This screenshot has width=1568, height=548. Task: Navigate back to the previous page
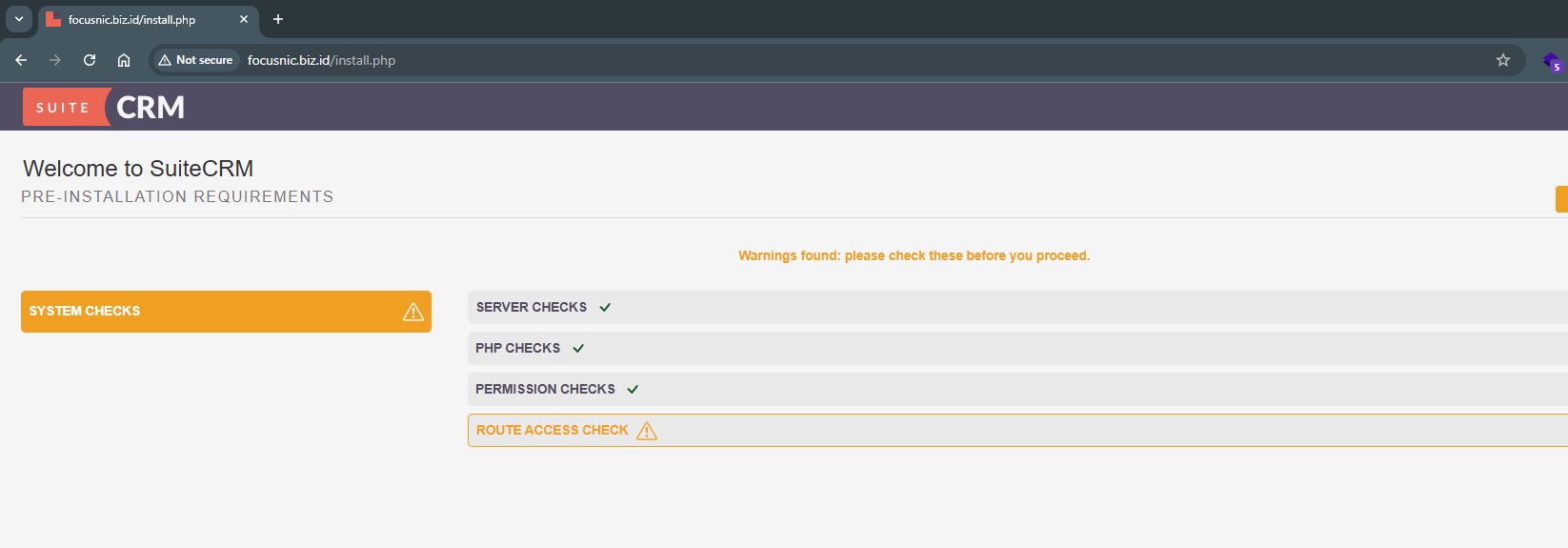point(21,60)
